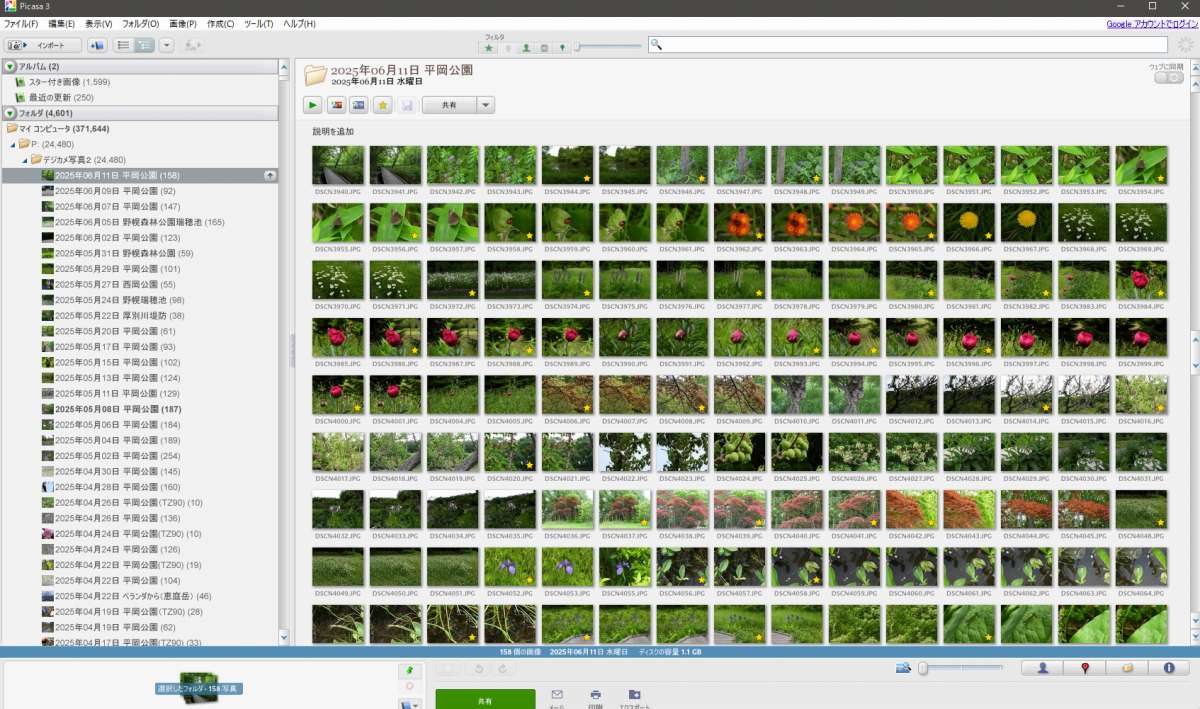Image resolution: width=1200 pixels, height=709 pixels.
Task: Toggle the Web sync (ウェブに同期) switch
Action: 1168,78
